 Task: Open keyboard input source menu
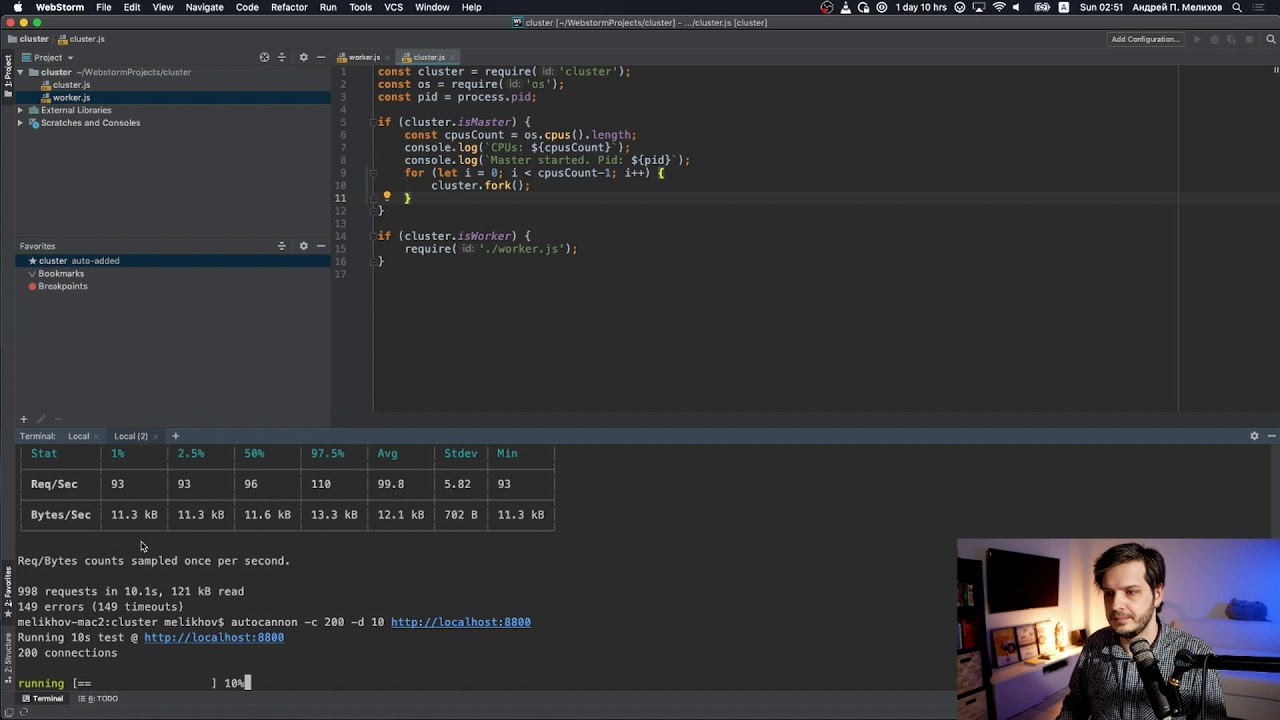(x=1063, y=7)
